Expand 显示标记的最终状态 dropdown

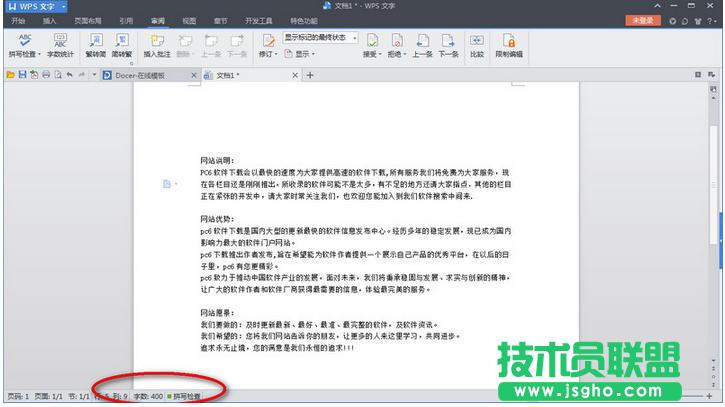353,37
